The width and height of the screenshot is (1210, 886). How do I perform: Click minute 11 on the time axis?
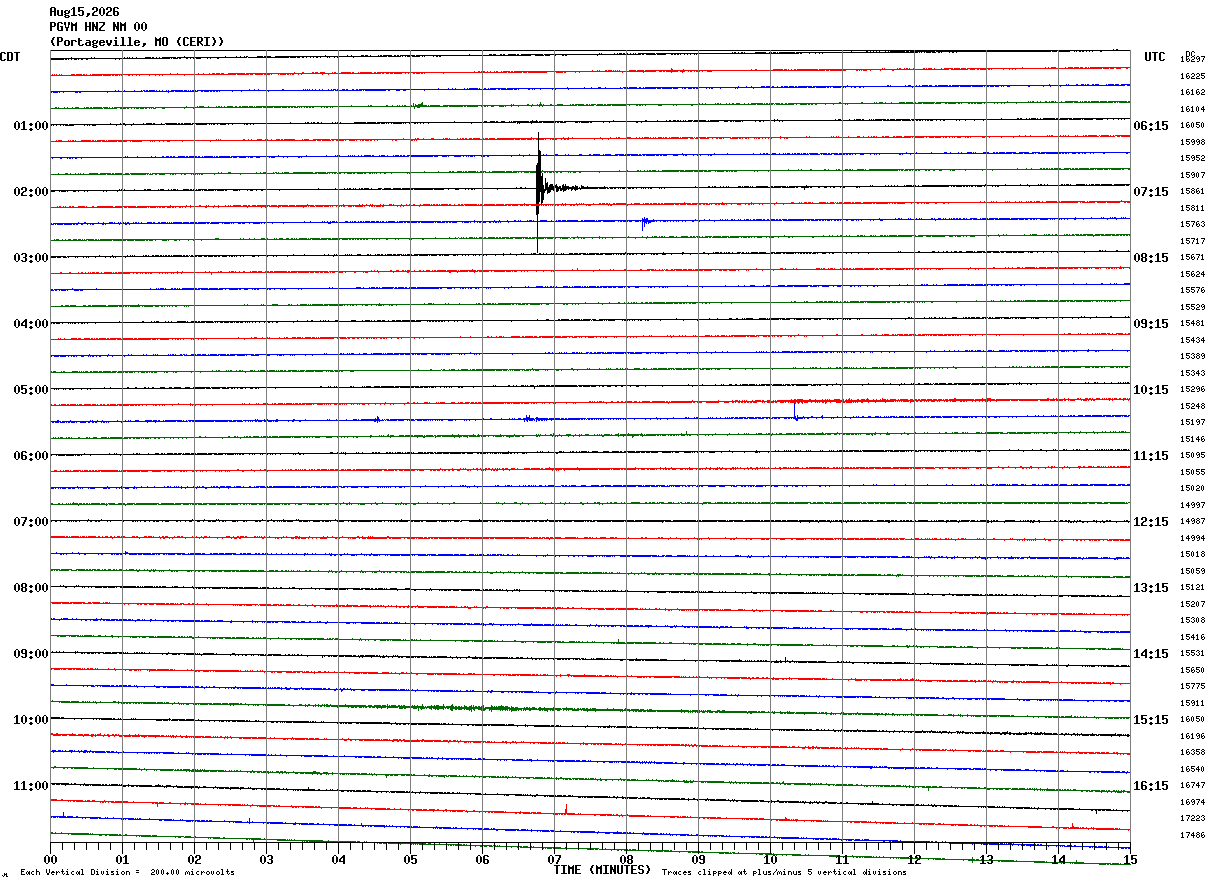tap(843, 860)
